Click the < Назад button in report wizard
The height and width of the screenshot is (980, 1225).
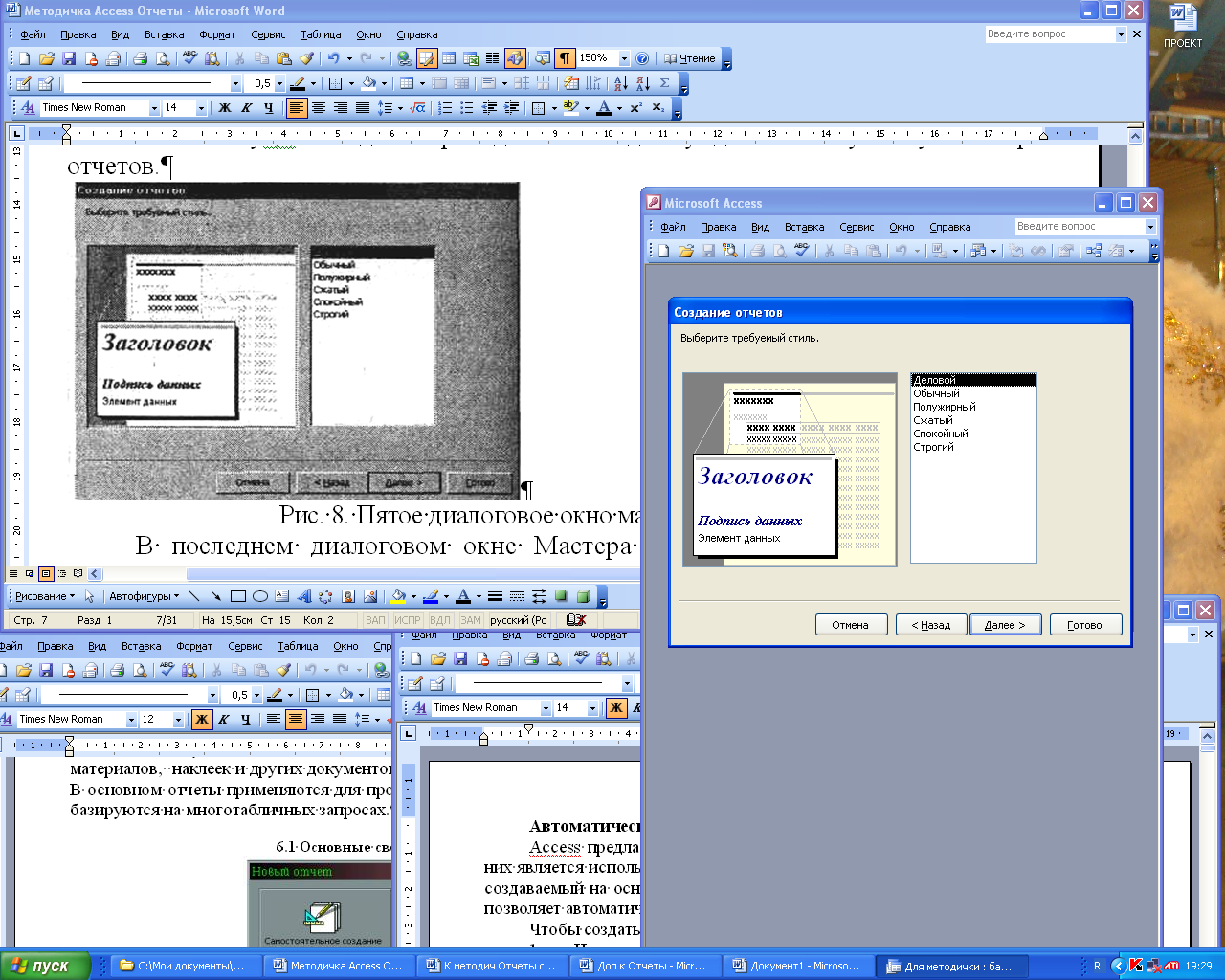coord(931,625)
